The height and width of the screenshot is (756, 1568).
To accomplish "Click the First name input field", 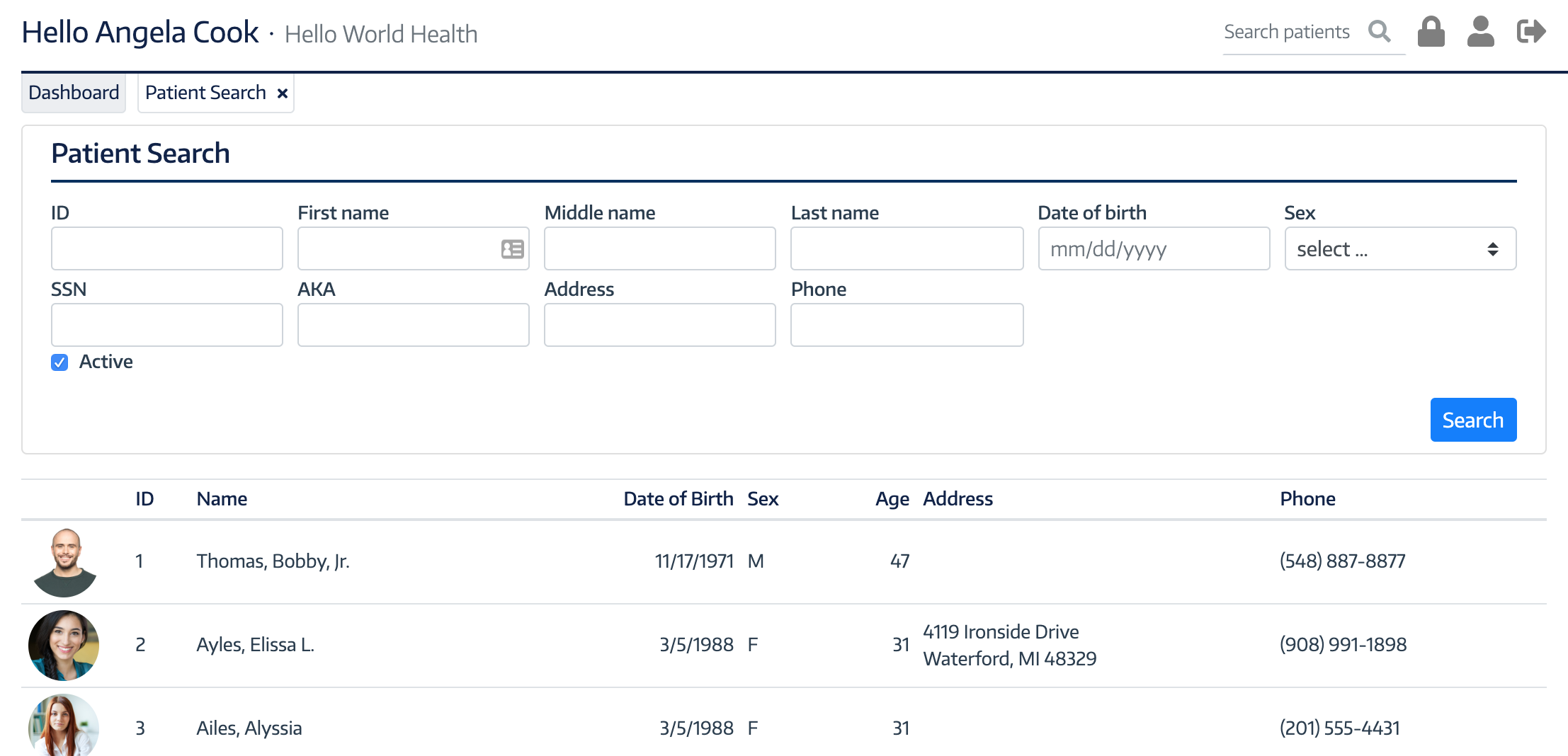I will pyautogui.click(x=413, y=248).
